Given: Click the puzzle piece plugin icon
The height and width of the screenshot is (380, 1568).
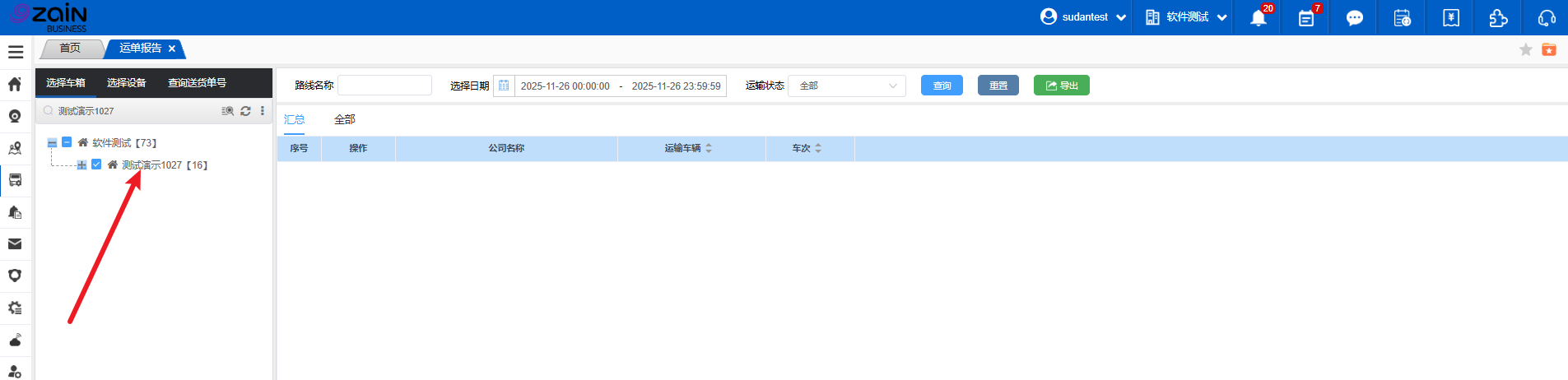Looking at the screenshot, I should 1498,18.
